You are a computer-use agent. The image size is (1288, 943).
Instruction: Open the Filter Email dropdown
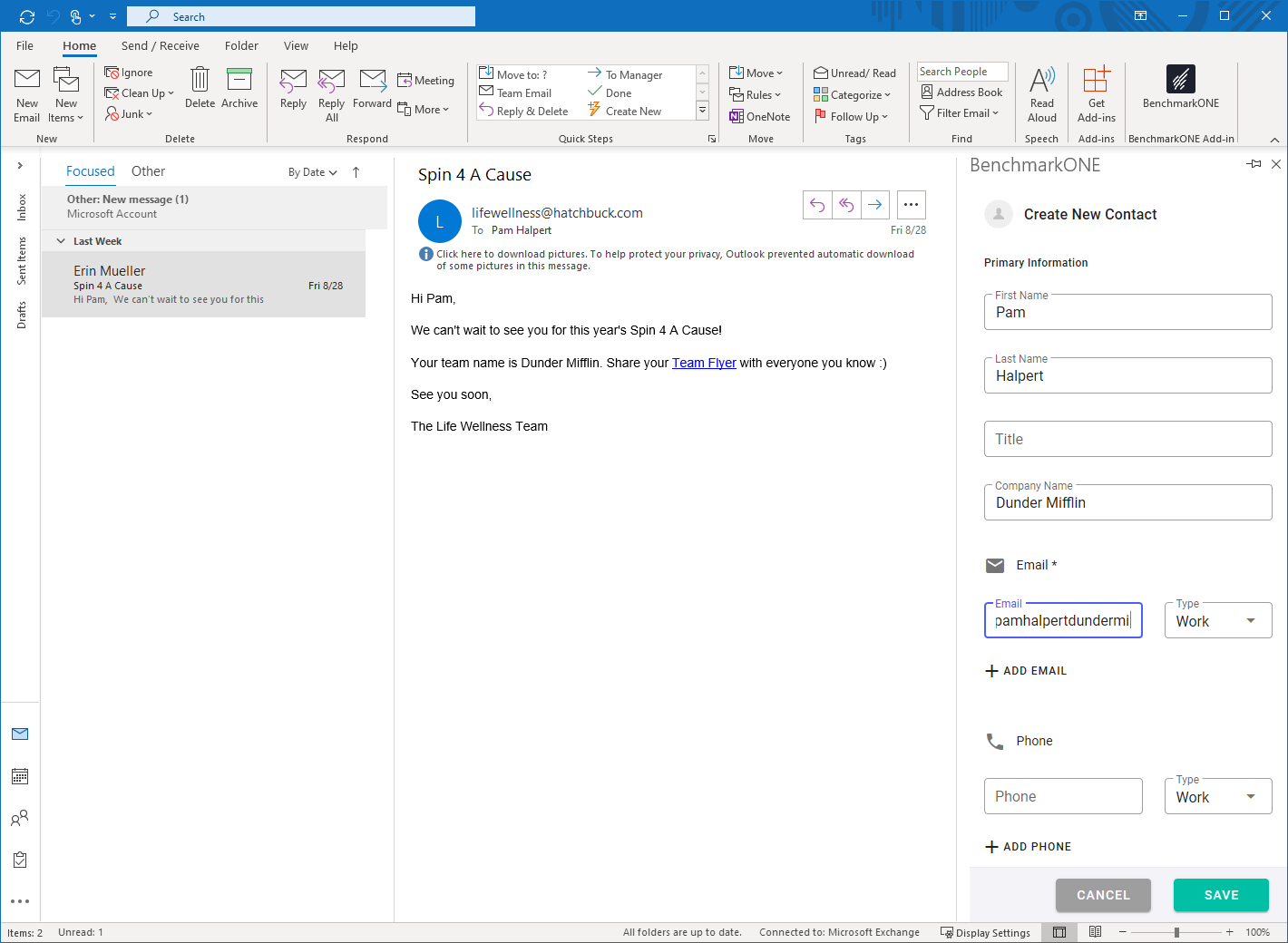click(959, 113)
